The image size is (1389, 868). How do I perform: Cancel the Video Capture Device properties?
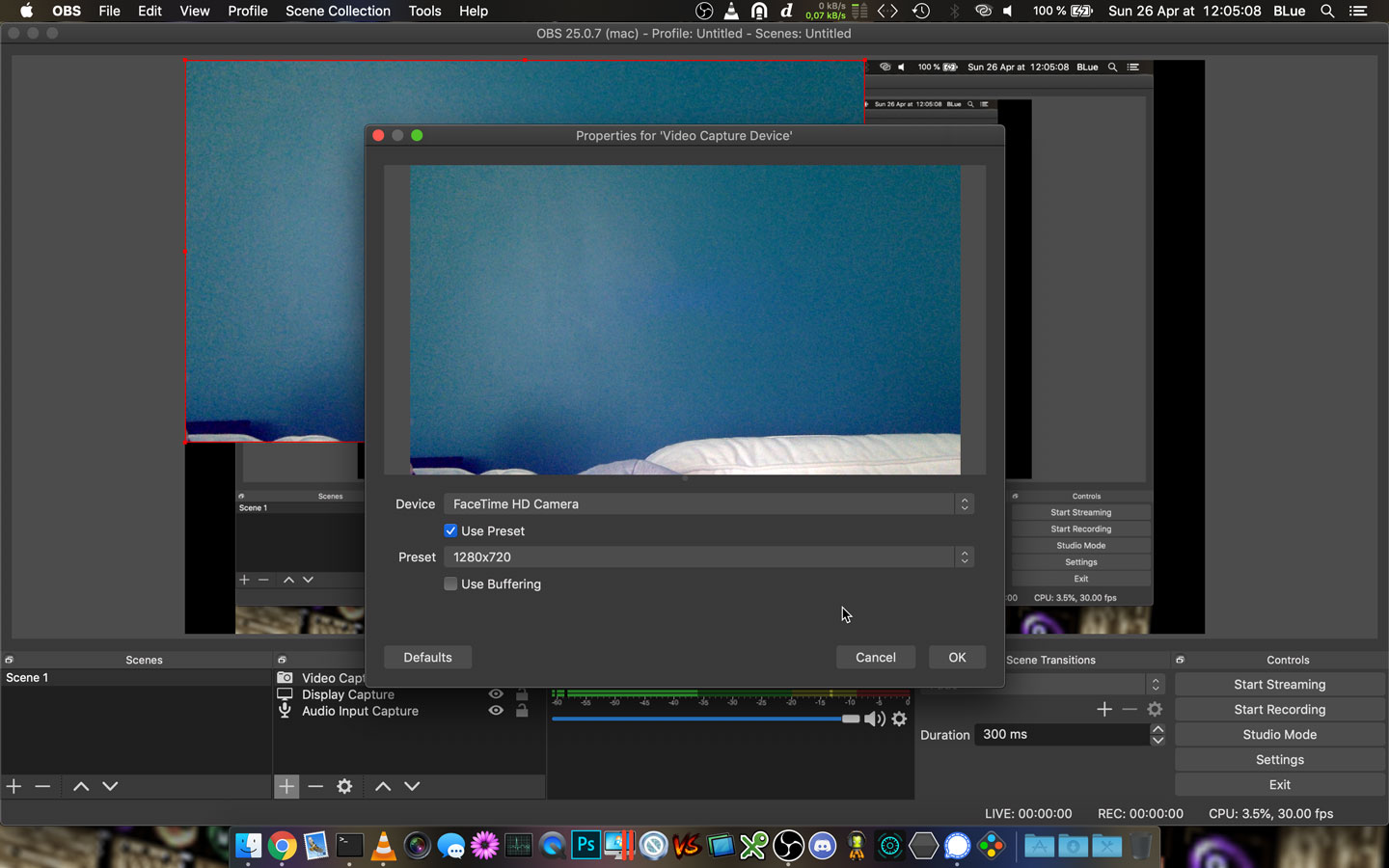876,657
